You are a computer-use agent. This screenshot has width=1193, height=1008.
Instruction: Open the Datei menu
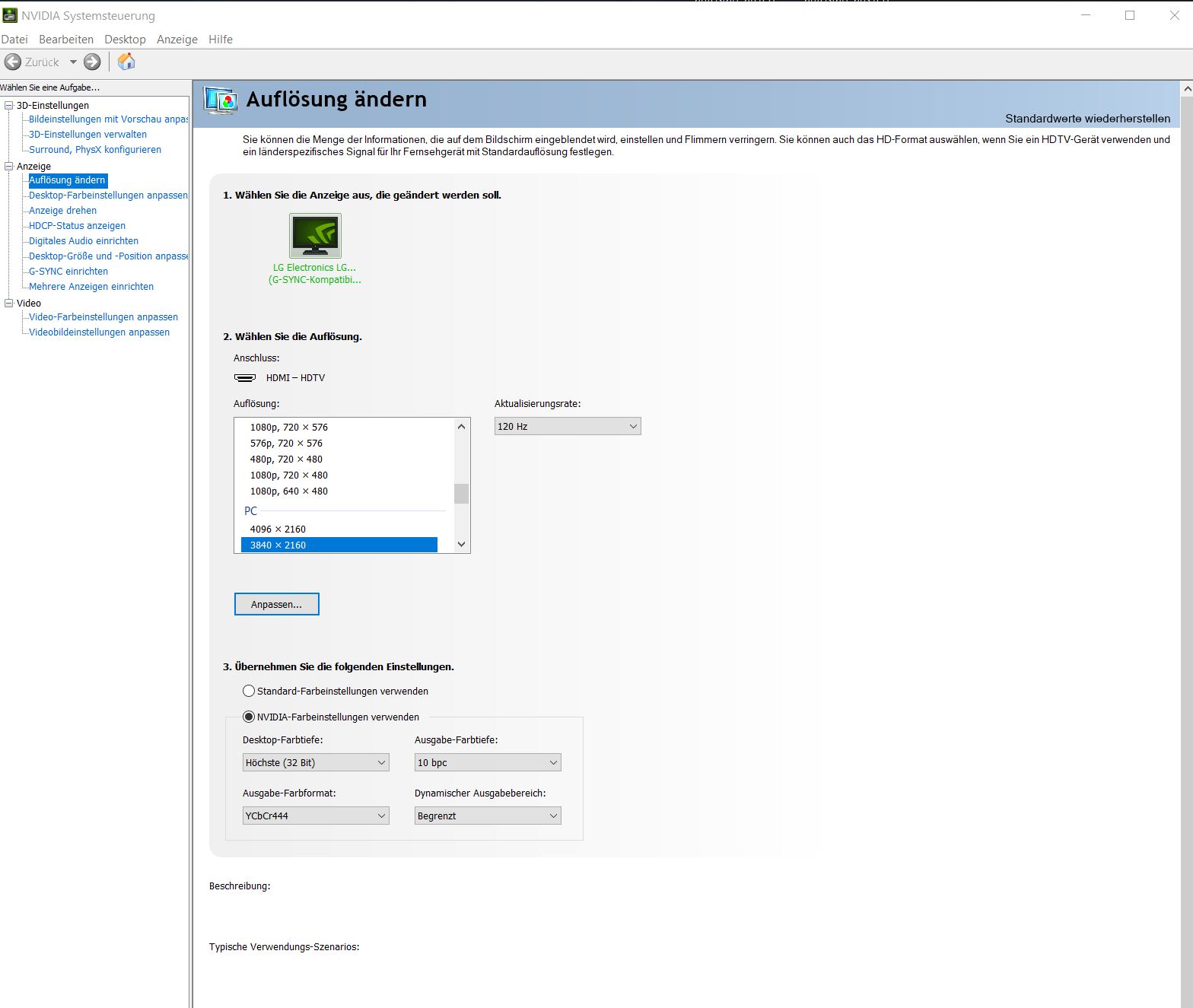[x=14, y=40]
